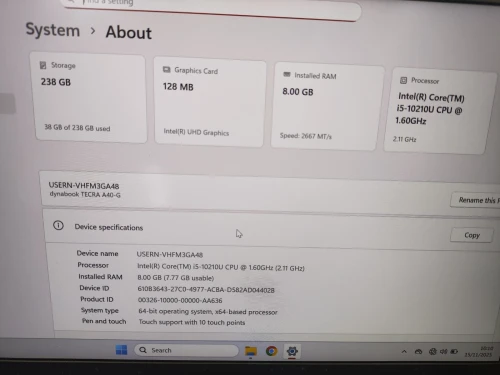Click the Pen and touch label

click(104, 321)
